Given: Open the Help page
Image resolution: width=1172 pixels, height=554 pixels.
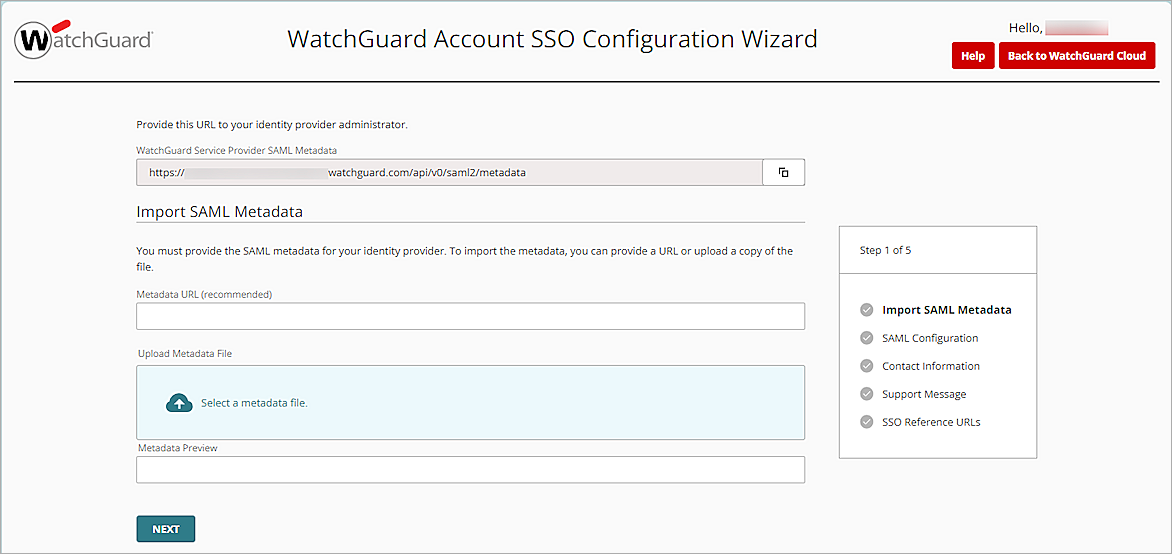Looking at the screenshot, I should coord(972,56).
